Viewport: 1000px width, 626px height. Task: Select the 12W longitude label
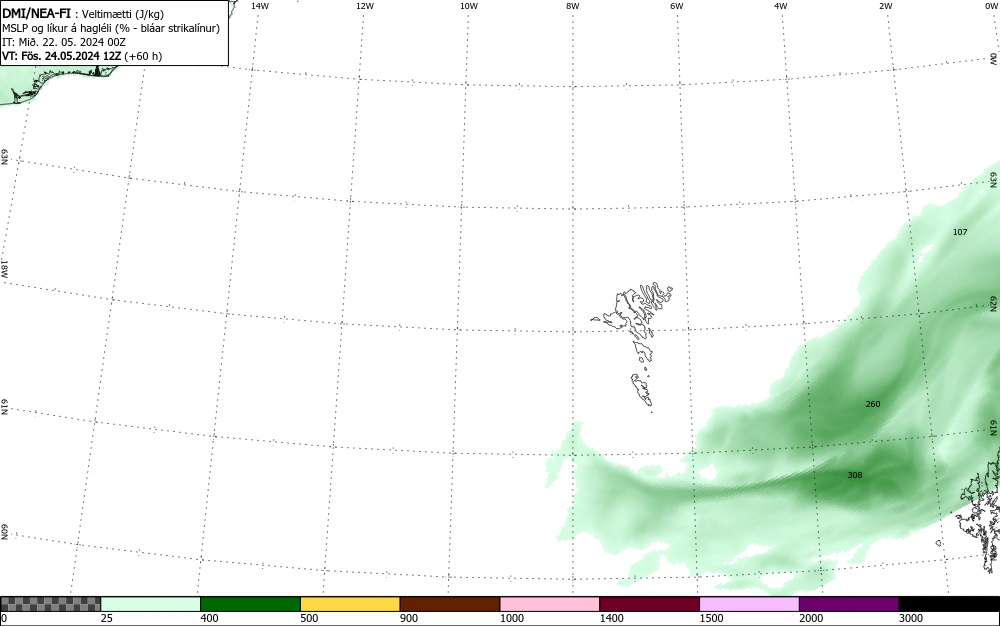pos(364,6)
